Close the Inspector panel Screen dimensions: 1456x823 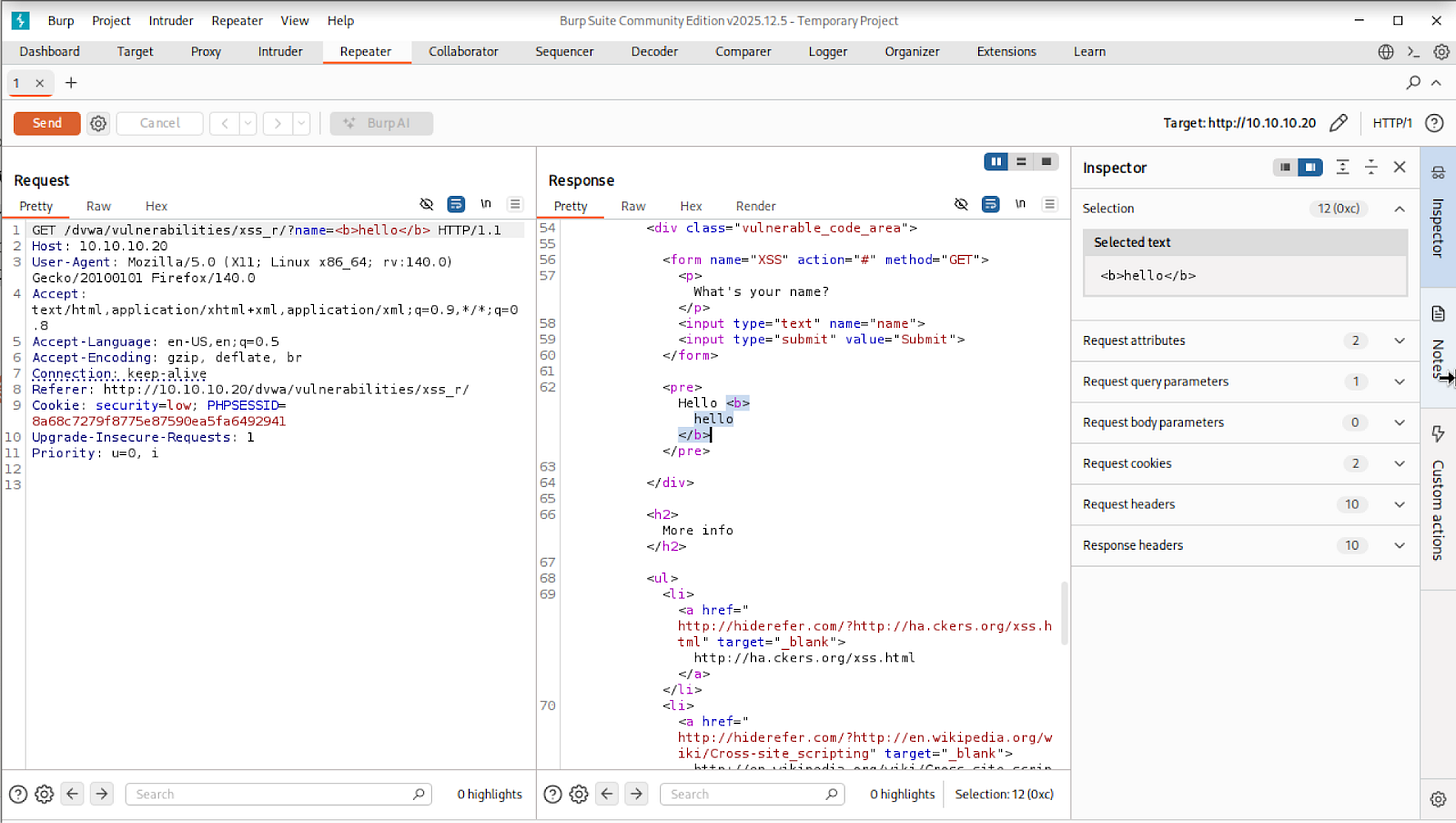pos(1400,167)
